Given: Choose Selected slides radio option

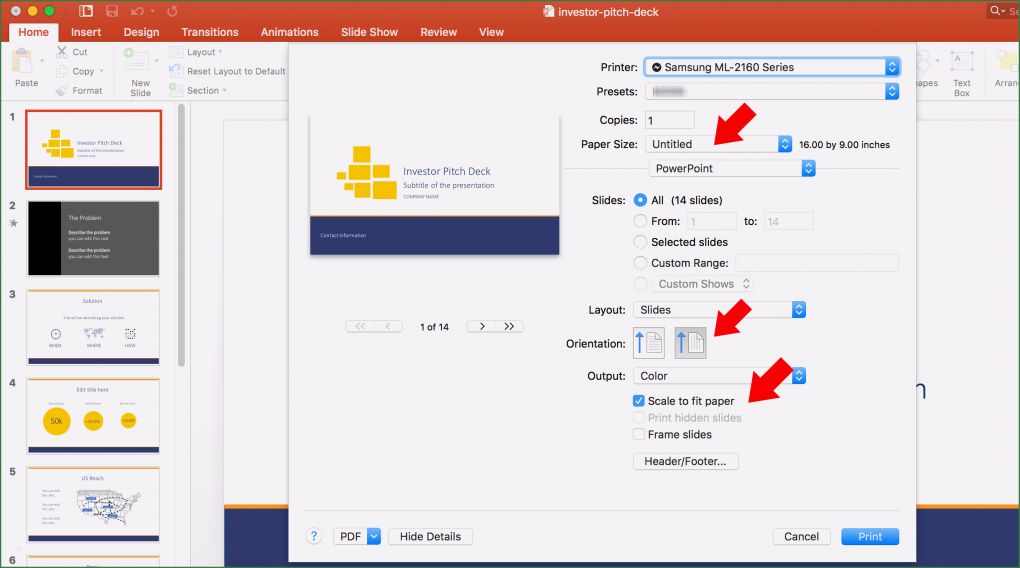Looking at the screenshot, I should (640, 242).
